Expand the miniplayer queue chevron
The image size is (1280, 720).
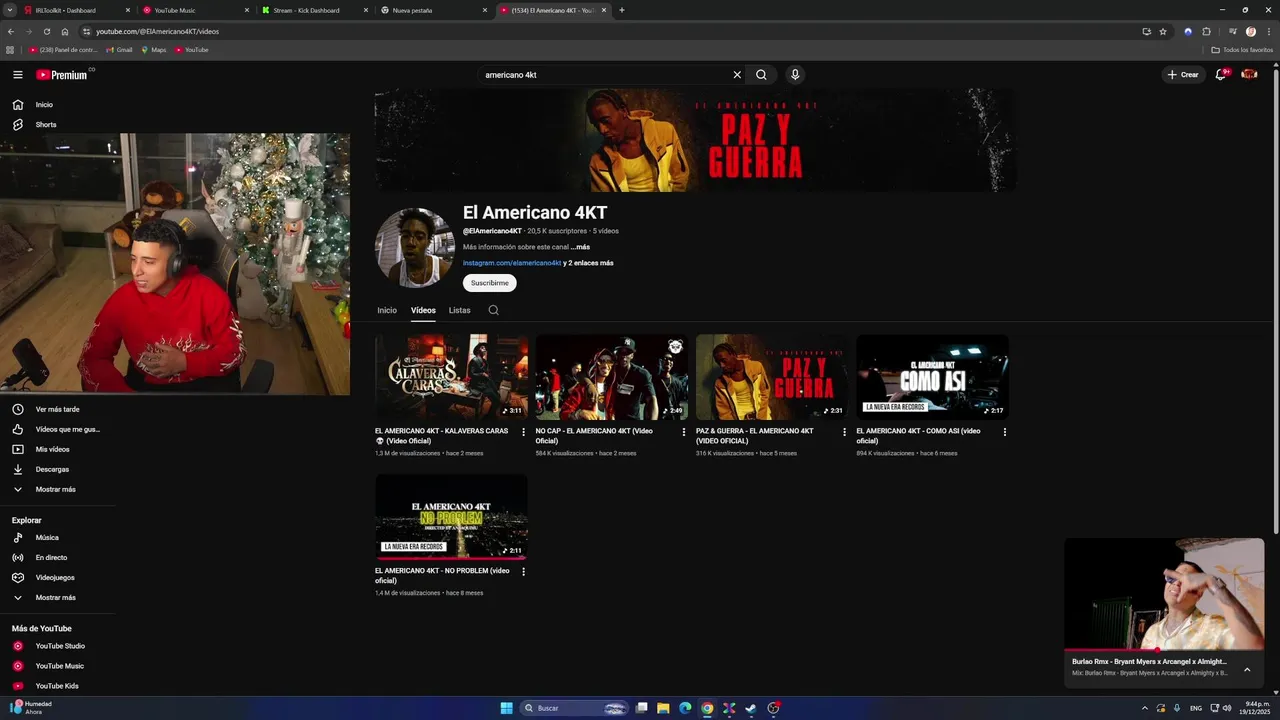coord(1247,669)
